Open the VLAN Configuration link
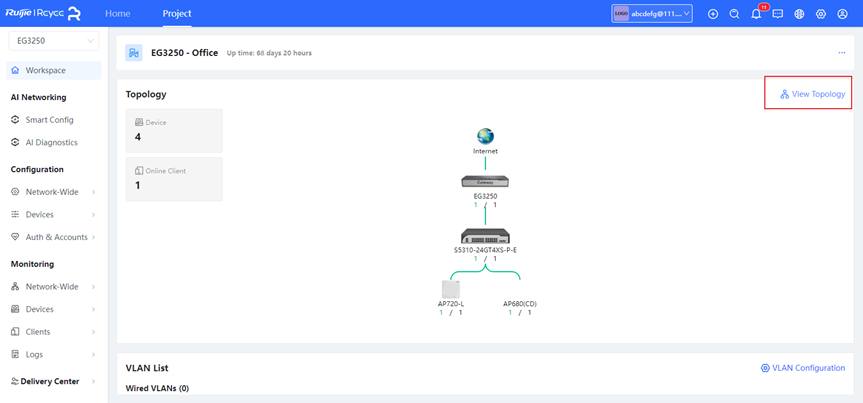 pos(803,368)
